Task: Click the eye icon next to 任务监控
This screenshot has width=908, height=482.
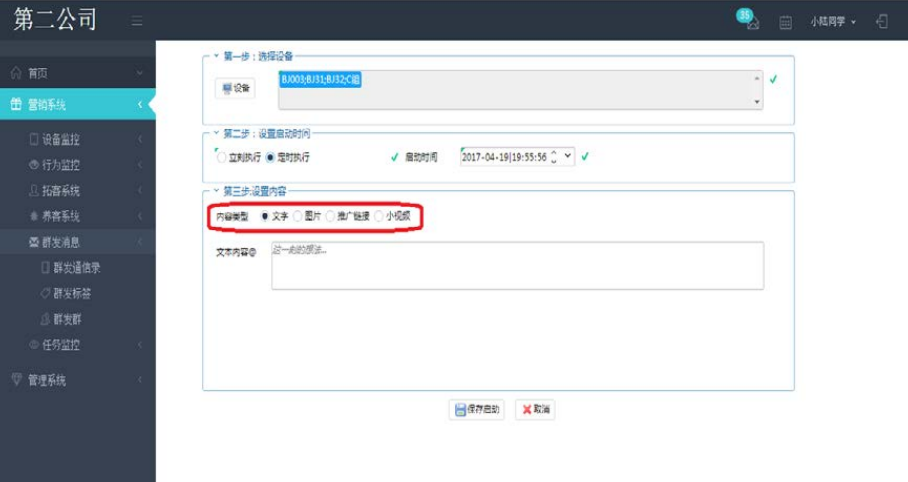Action: [34, 345]
